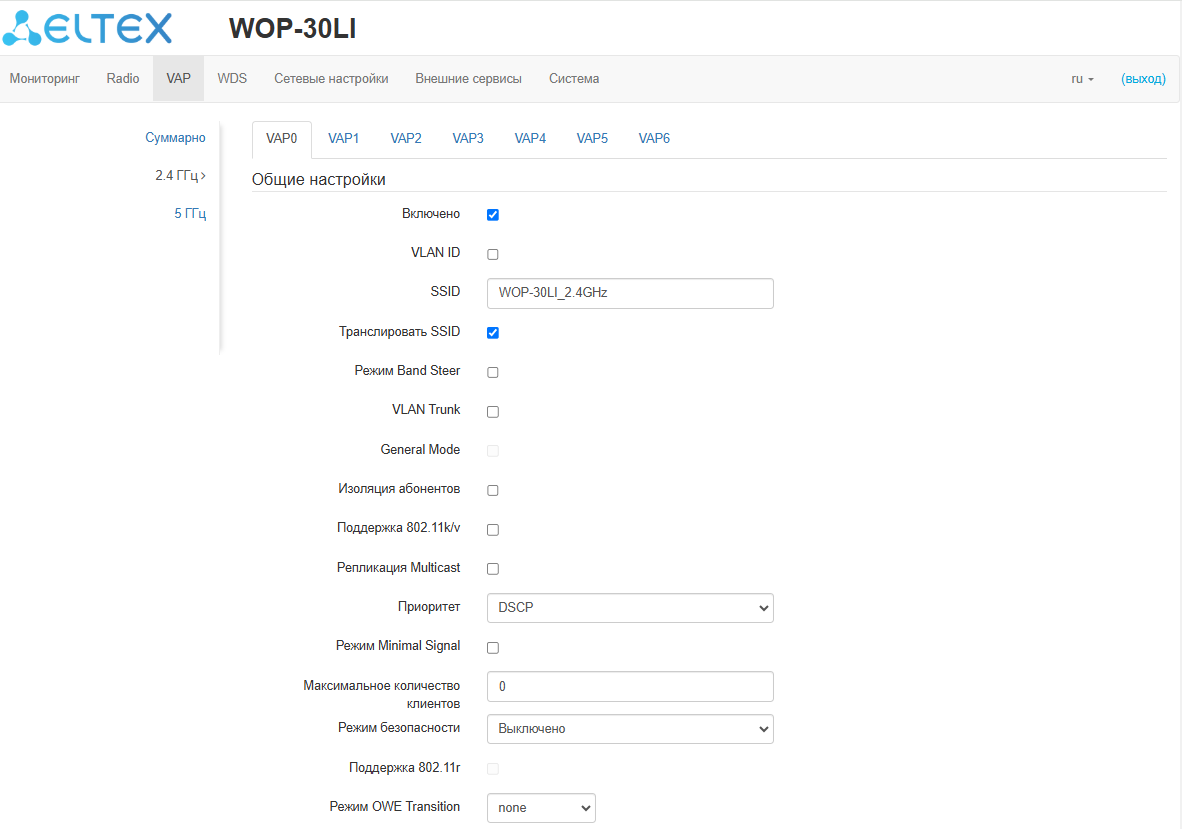
Task: Open the ru language dropdown
Action: pos(1082,78)
